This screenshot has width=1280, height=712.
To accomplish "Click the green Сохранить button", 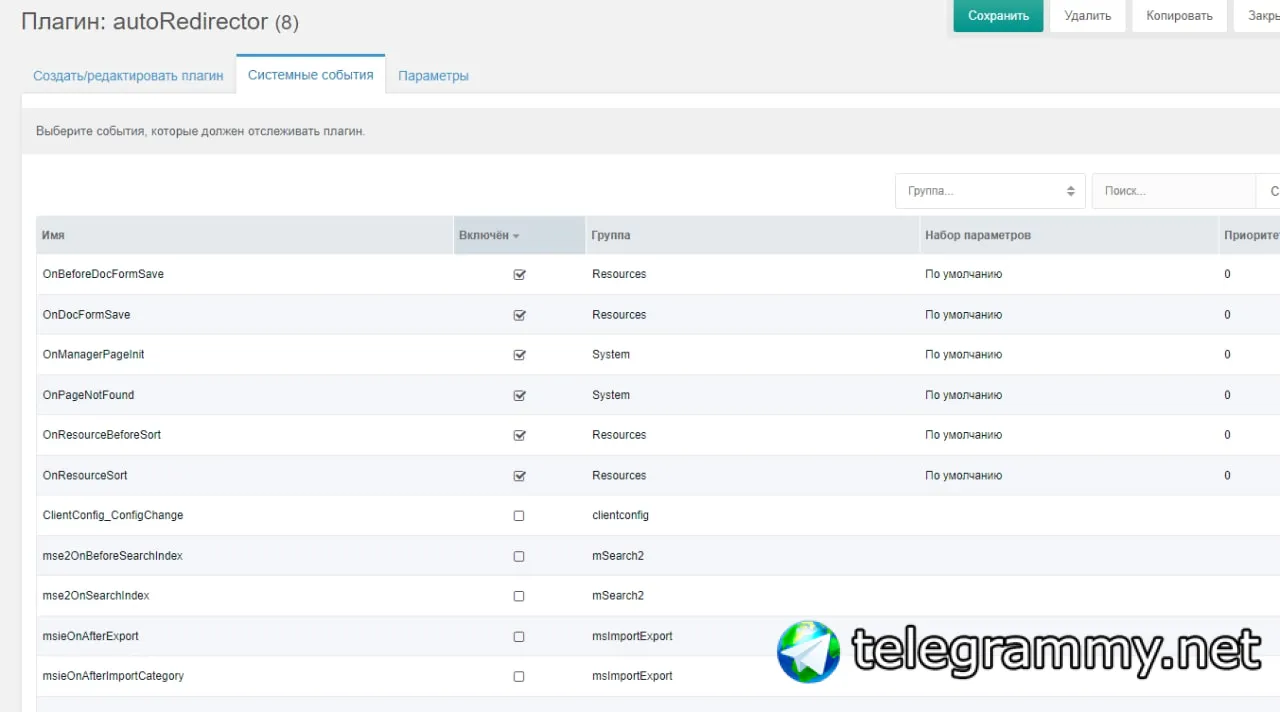I will click(x=998, y=16).
